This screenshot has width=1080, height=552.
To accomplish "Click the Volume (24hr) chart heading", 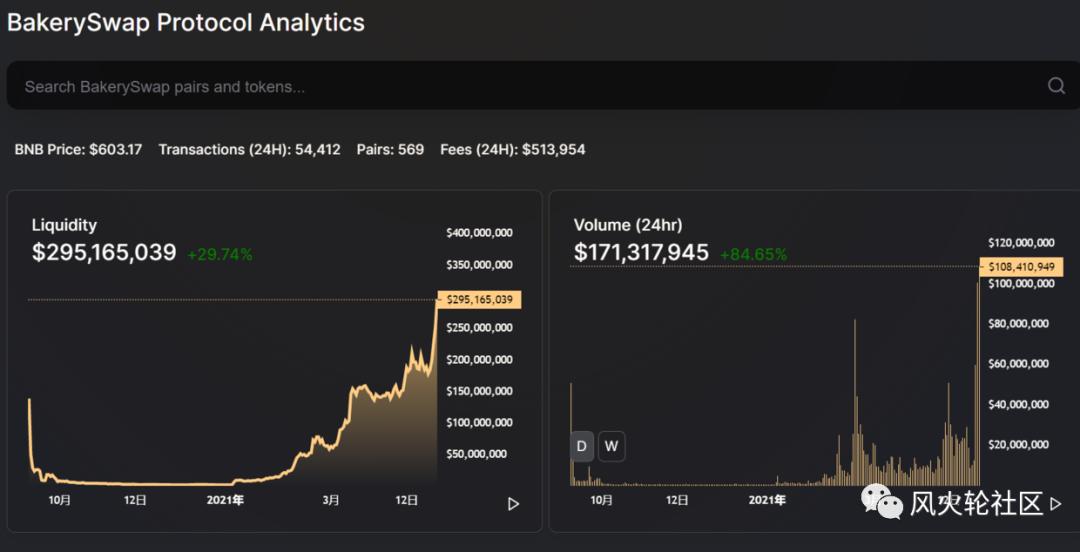I will (628, 225).
